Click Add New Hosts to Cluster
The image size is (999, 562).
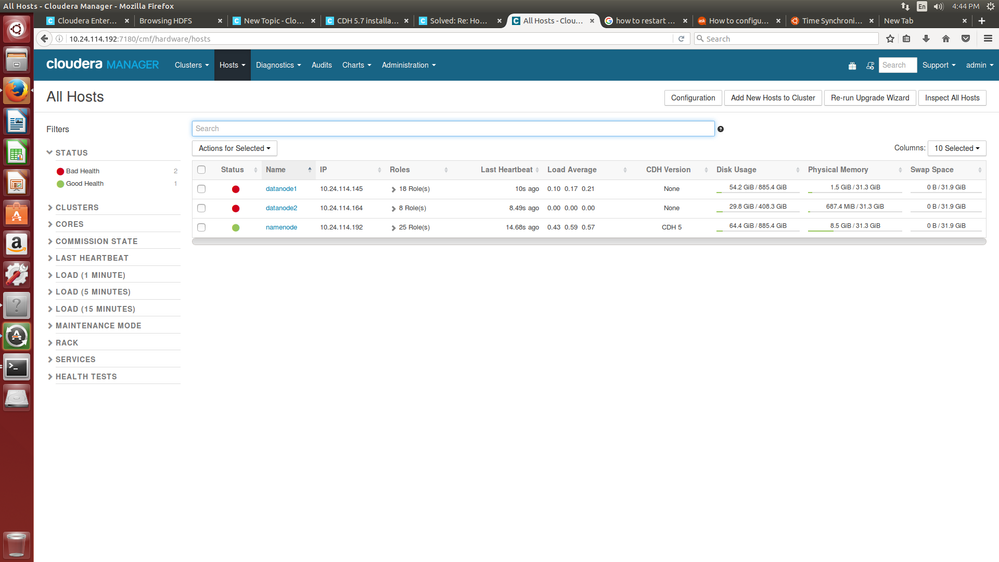[773, 98]
